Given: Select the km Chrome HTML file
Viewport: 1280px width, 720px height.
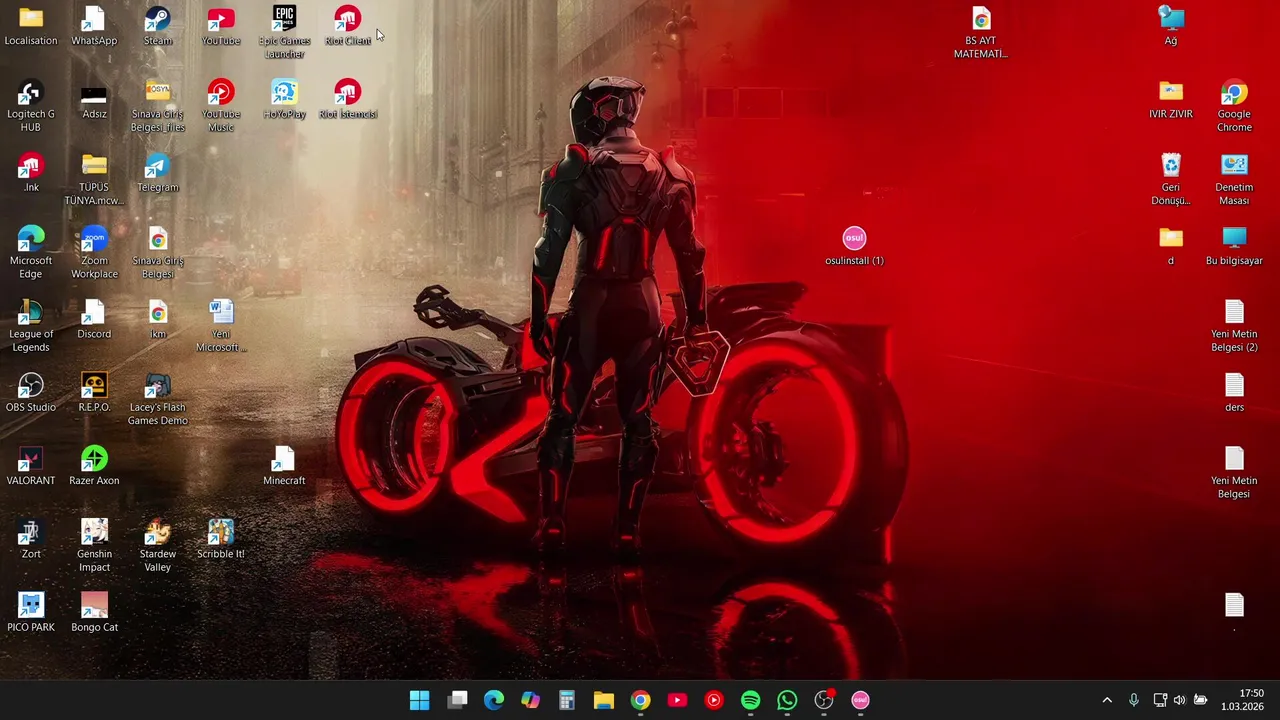Looking at the screenshot, I should pos(157,320).
